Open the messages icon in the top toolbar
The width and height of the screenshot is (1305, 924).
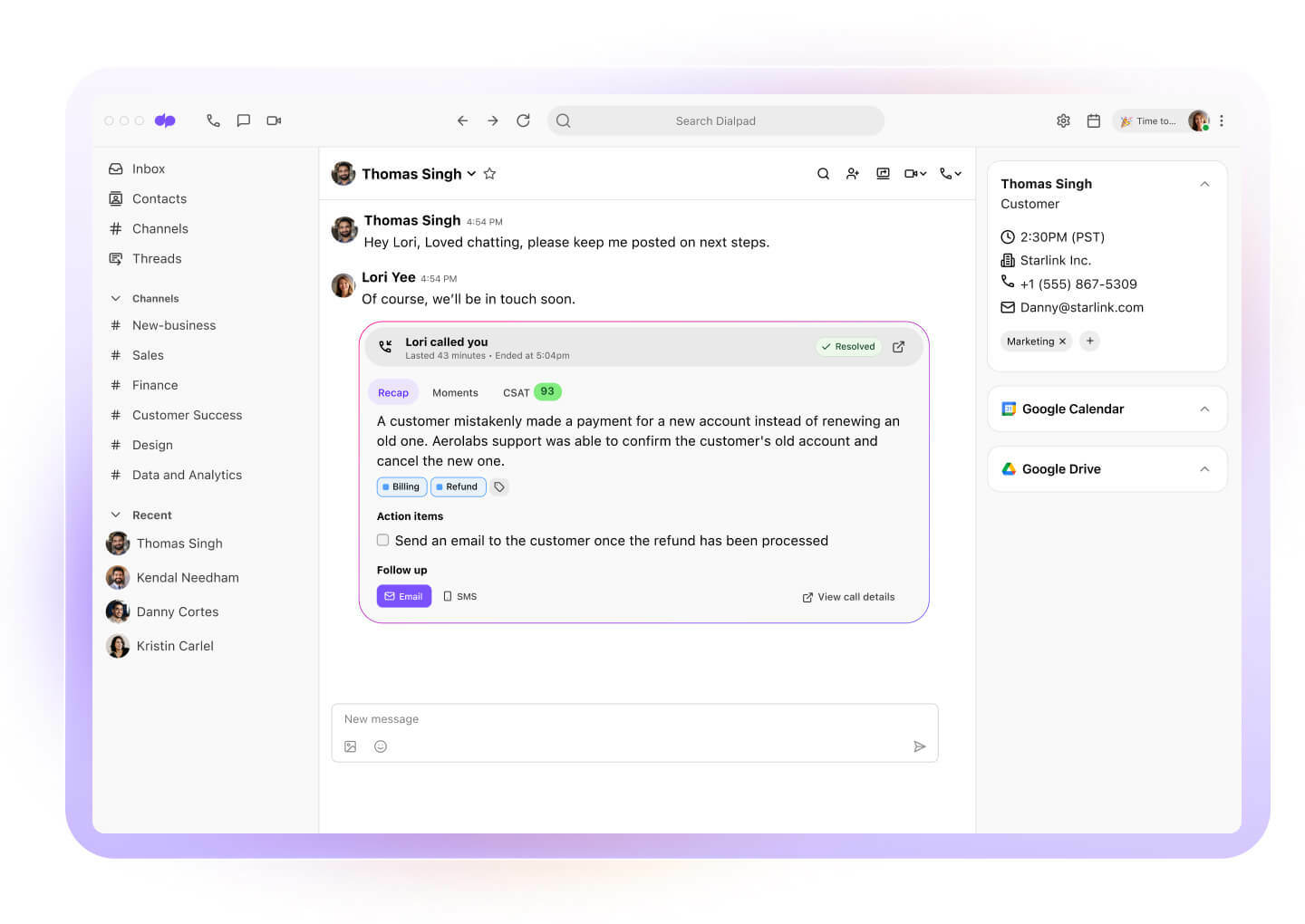pyautogui.click(x=243, y=120)
